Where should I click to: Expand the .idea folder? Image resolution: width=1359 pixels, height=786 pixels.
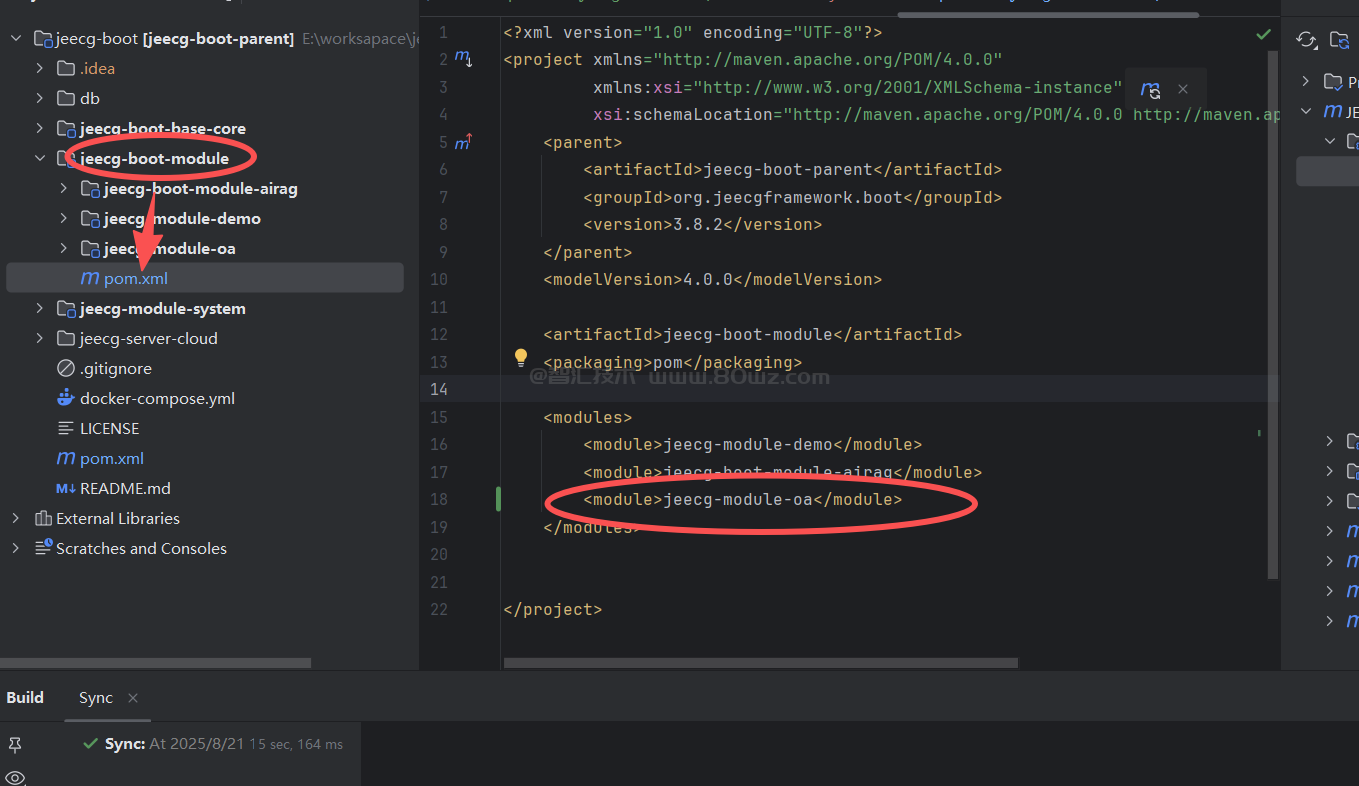pos(40,68)
